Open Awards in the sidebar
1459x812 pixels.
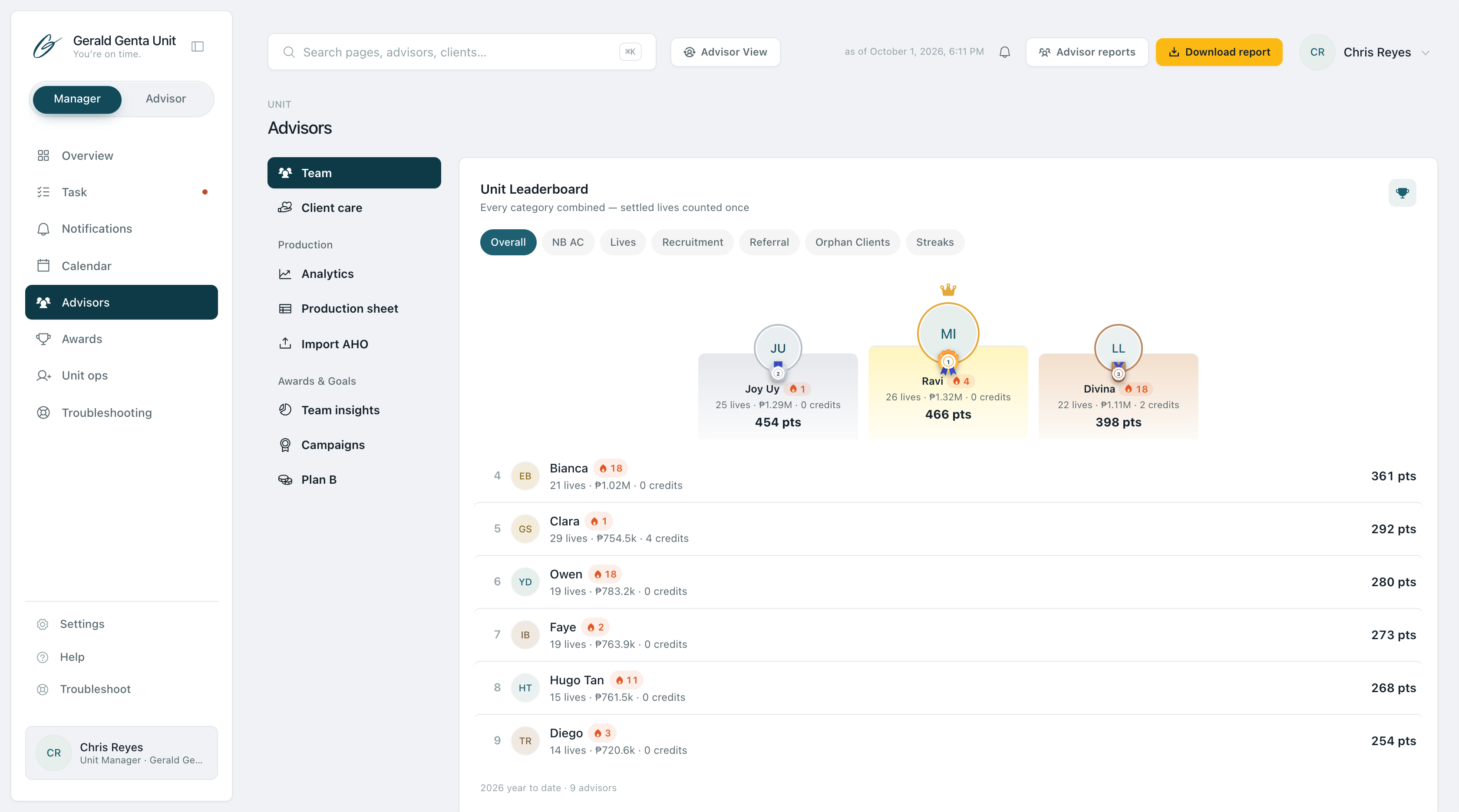click(x=121, y=339)
